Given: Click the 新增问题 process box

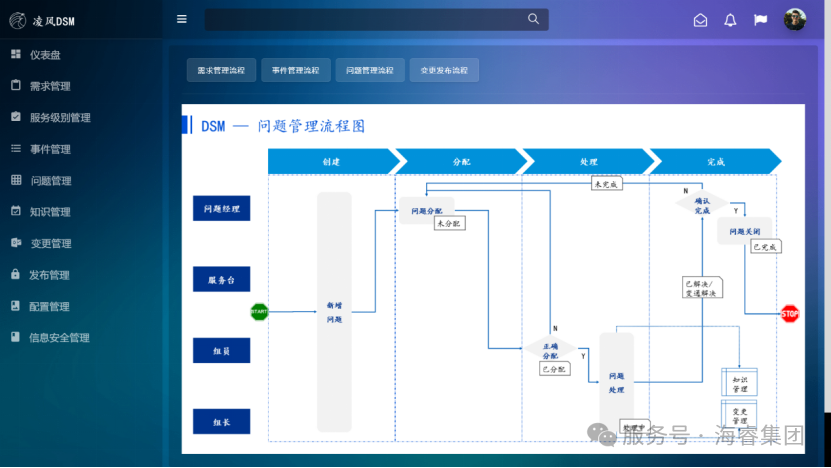Looking at the screenshot, I should pos(334,312).
